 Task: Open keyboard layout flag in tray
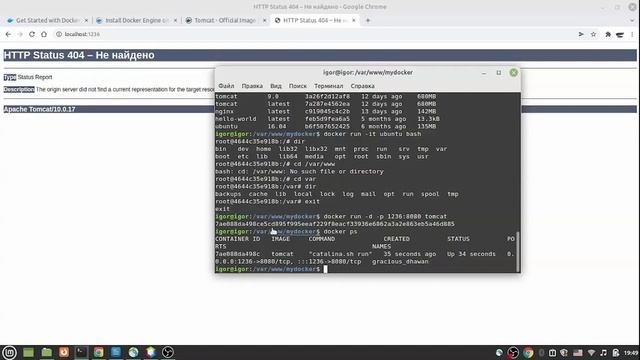point(578,353)
